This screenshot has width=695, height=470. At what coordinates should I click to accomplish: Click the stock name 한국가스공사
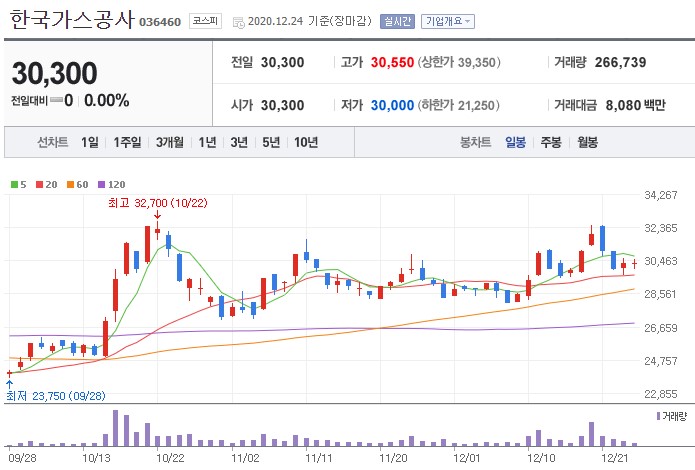pos(71,20)
